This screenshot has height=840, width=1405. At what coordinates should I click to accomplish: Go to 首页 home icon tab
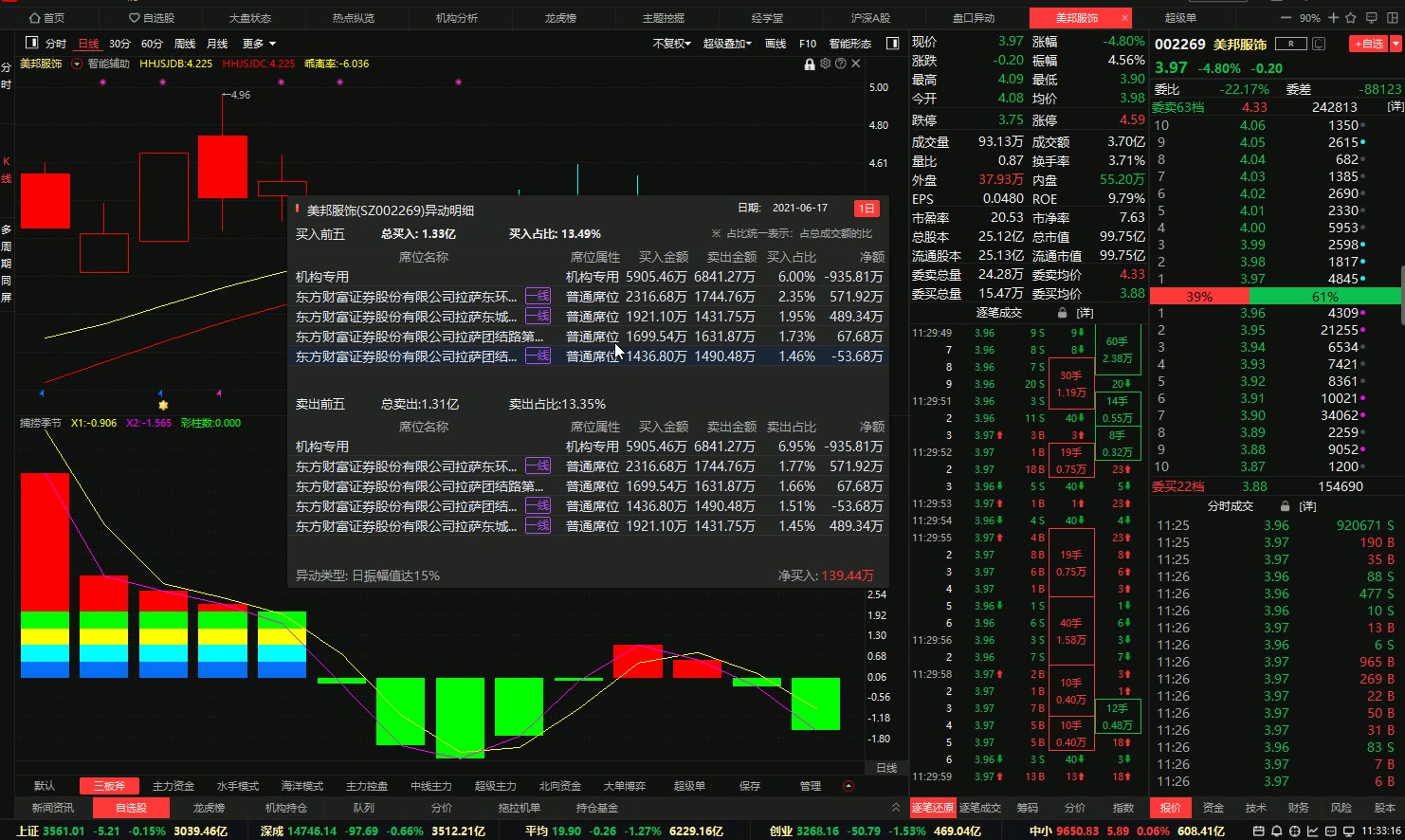(47, 18)
